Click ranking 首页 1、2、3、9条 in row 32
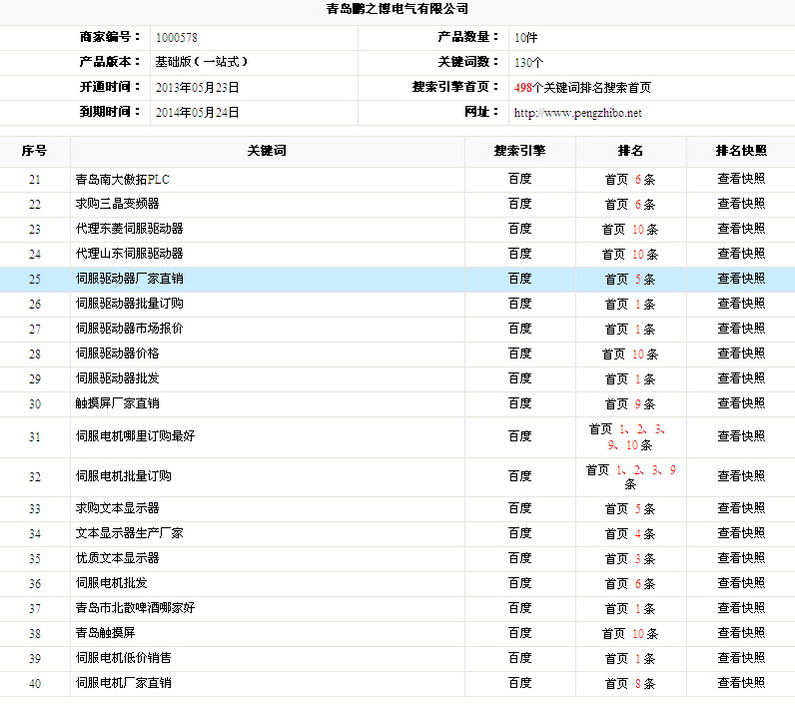 tap(630, 476)
